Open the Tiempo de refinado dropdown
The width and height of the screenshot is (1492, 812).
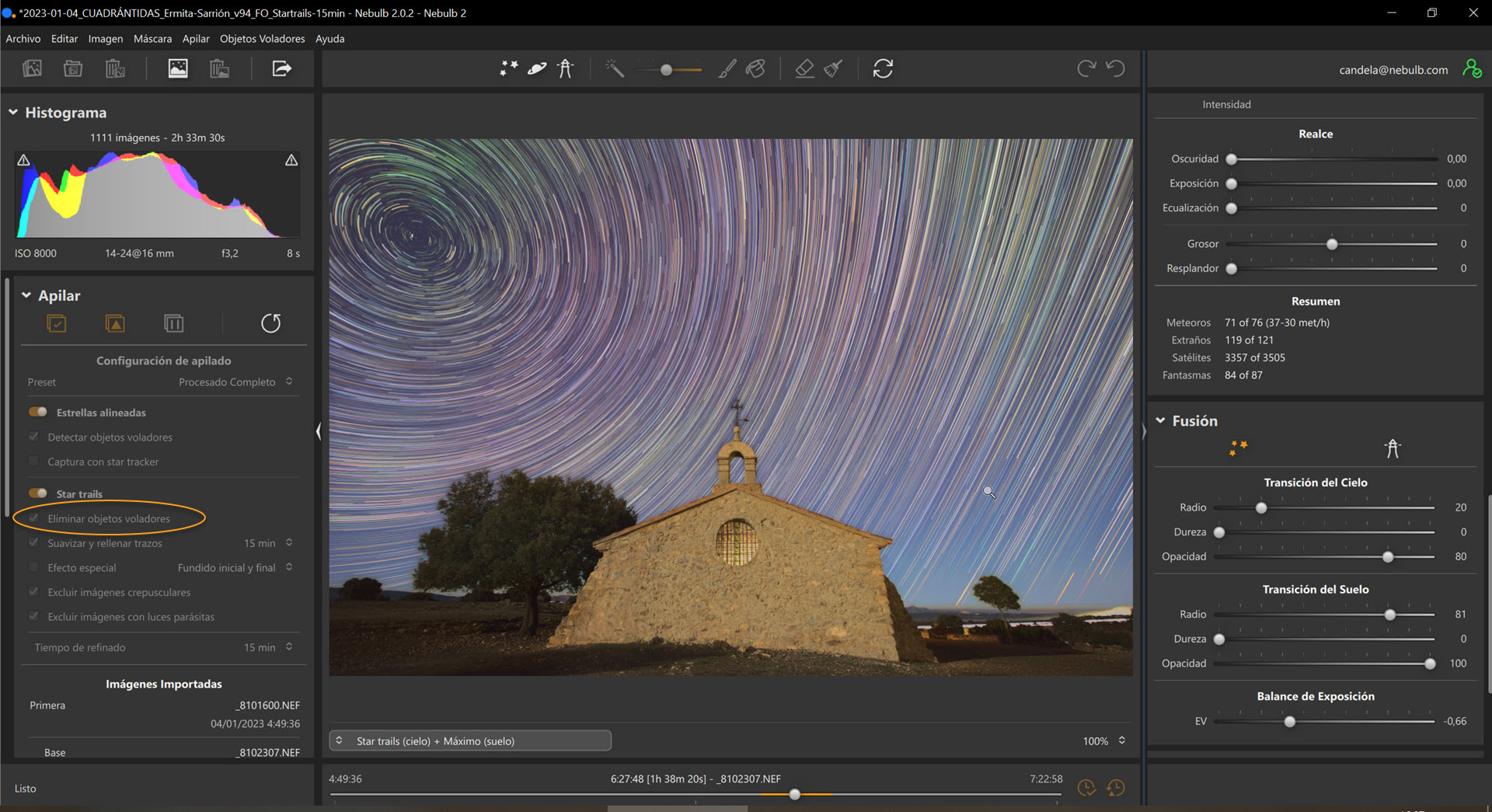(268, 647)
